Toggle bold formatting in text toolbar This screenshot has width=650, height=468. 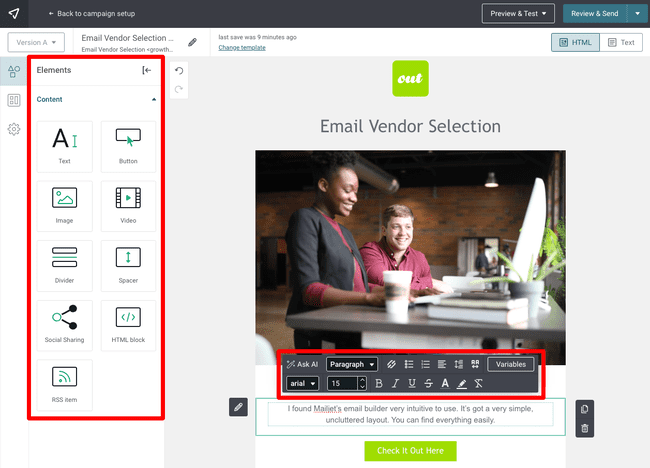pos(378,383)
